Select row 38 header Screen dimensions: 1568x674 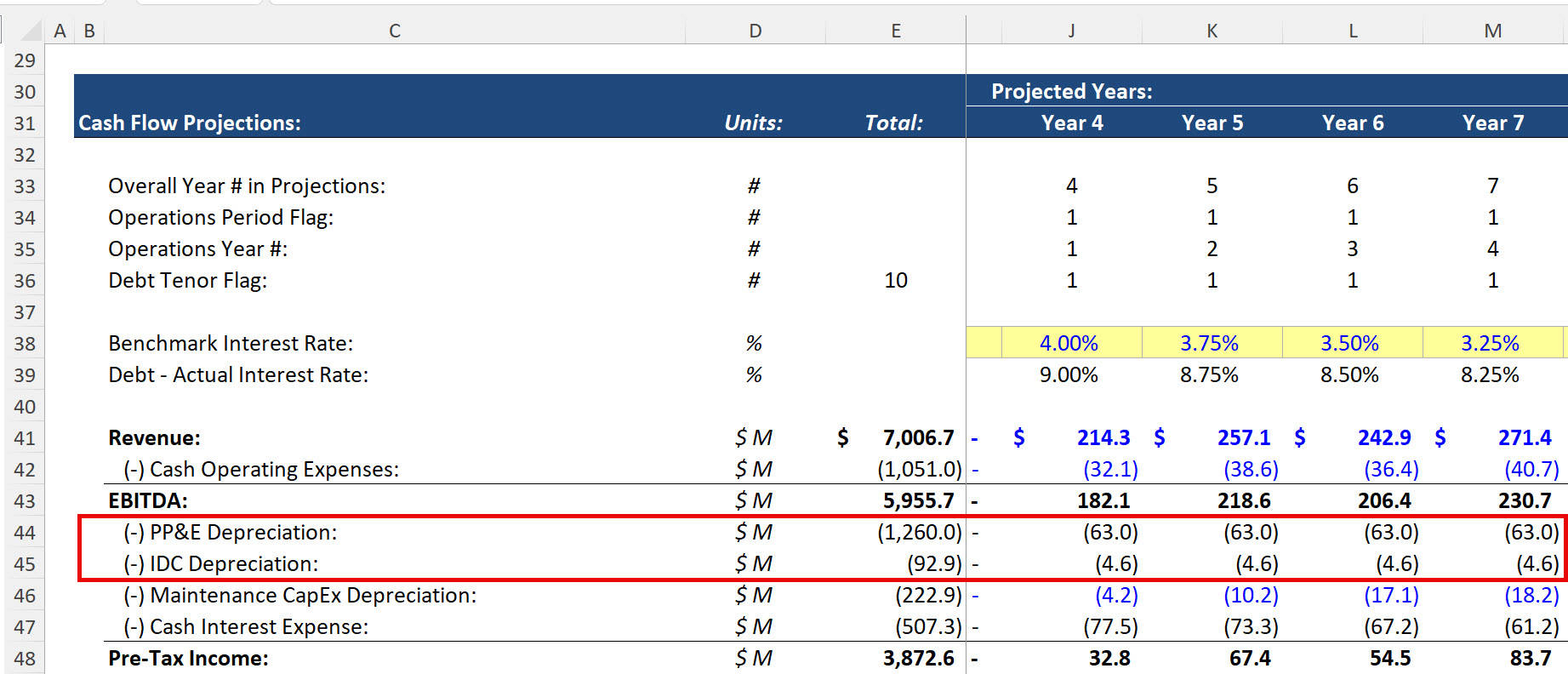click(25, 344)
